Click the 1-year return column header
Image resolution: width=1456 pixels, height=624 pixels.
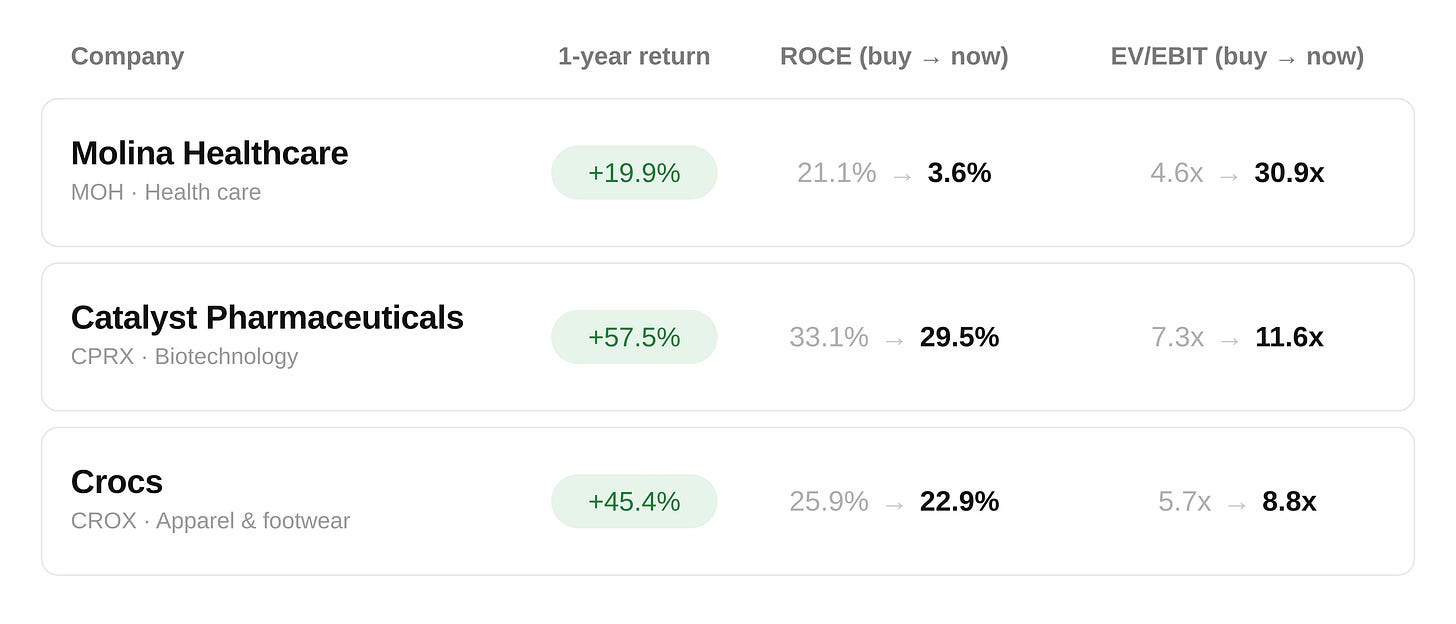tap(634, 57)
